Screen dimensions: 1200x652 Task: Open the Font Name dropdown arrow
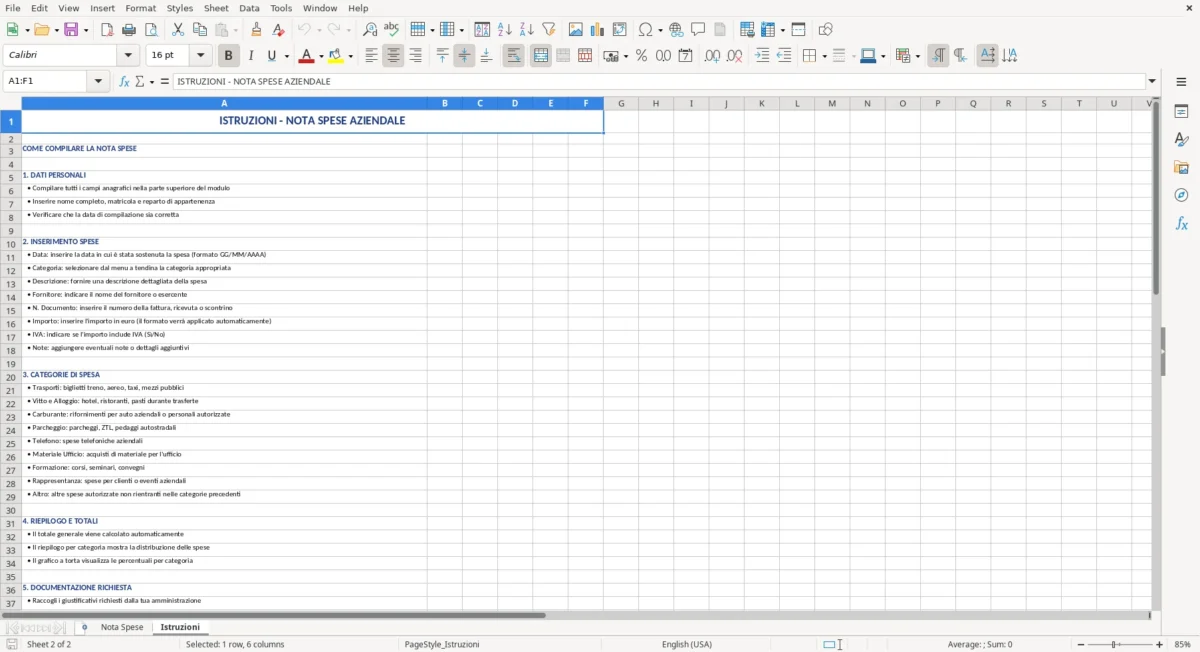click(128, 56)
